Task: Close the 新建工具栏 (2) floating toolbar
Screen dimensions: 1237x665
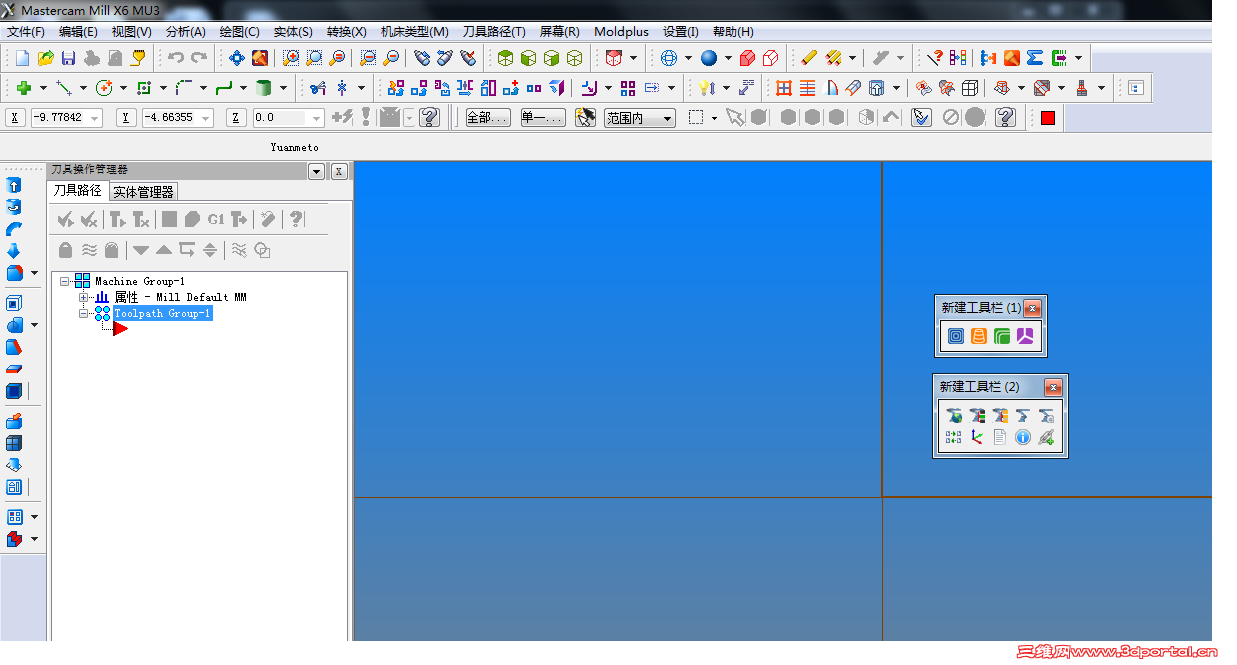Action: tap(1053, 387)
